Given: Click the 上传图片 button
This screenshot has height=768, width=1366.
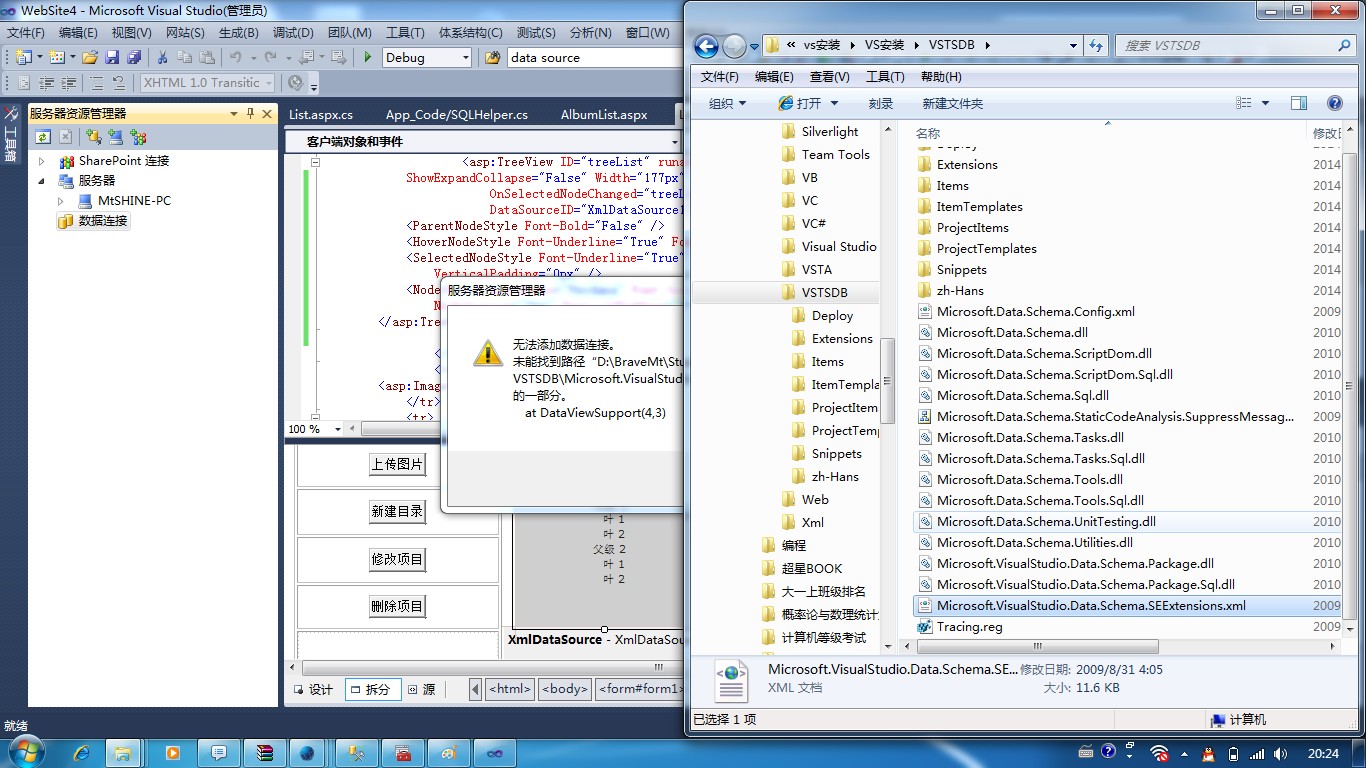Looking at the screenshot, I should coord(397,464).
